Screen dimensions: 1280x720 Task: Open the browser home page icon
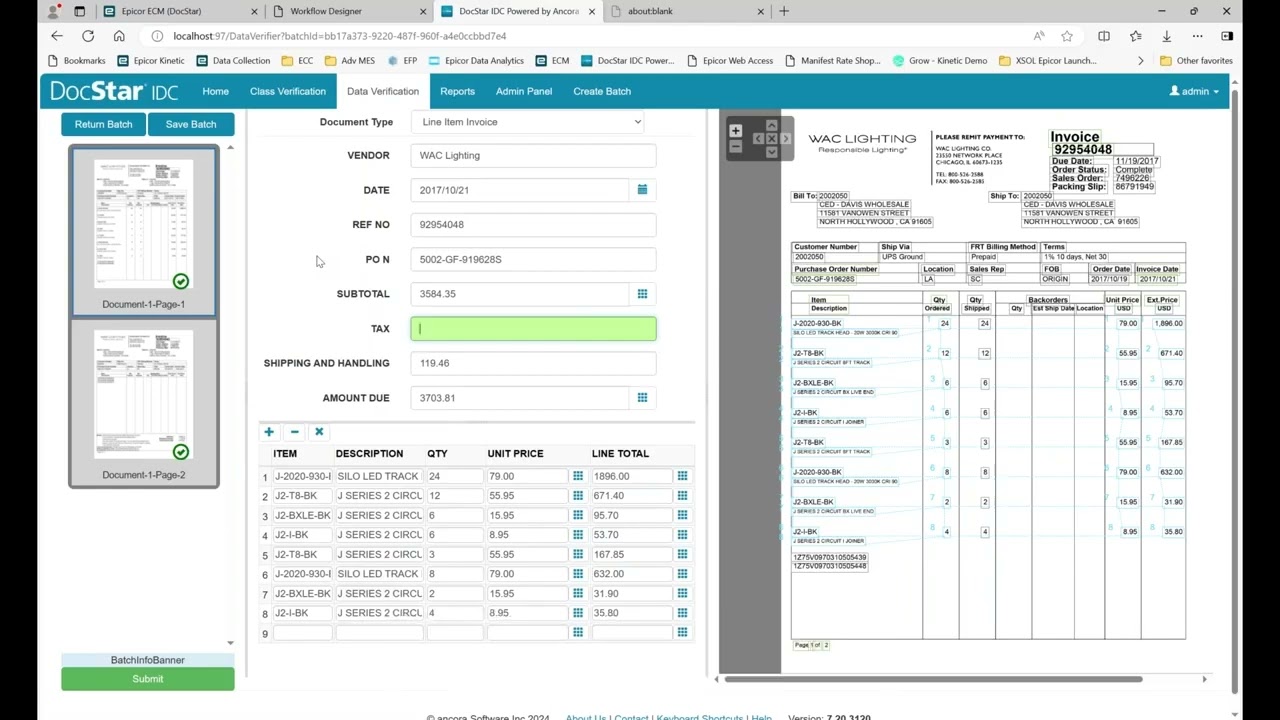pos(119,36)
